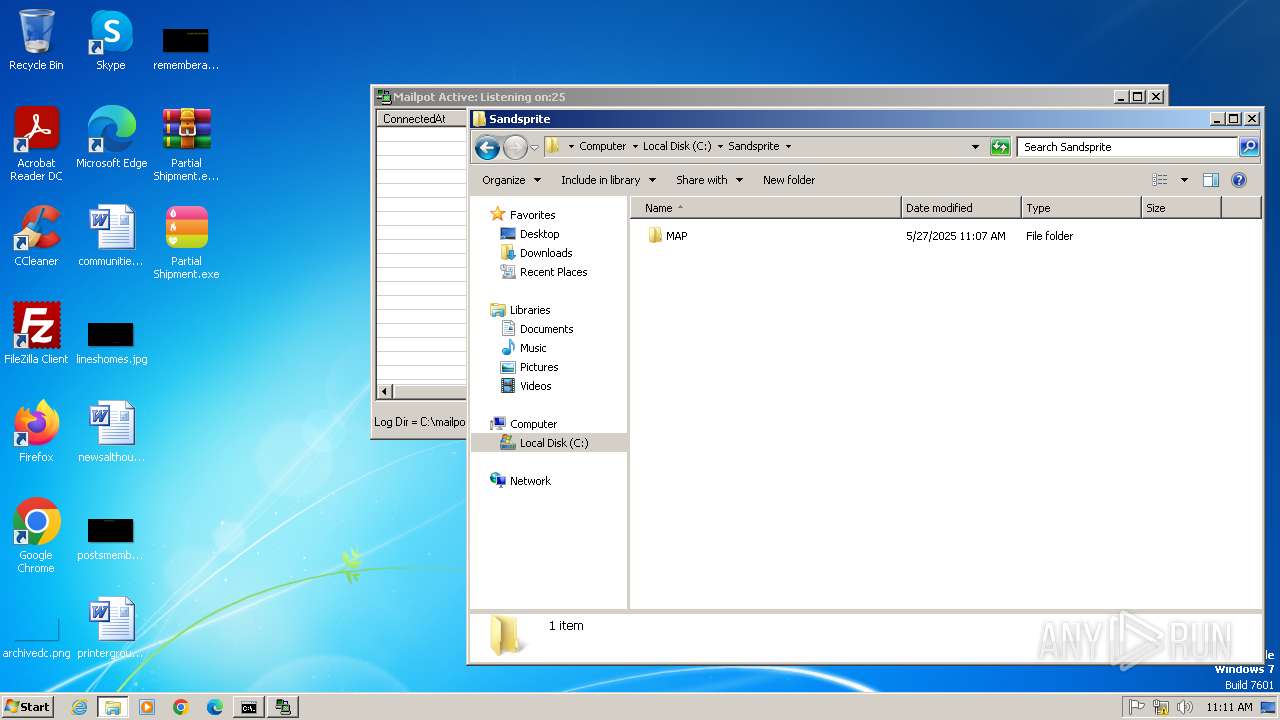The height and width of the screenshot is (720, 1280).
Task: Click the Forward navigation arrow in Explorer
Action: tap(515, 147)
